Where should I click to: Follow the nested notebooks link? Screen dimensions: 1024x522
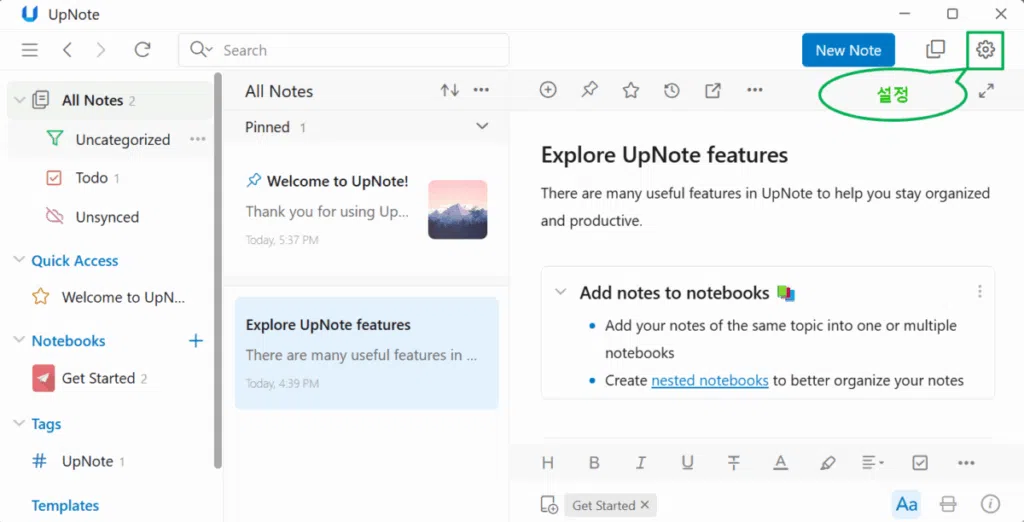coord(709,380)
